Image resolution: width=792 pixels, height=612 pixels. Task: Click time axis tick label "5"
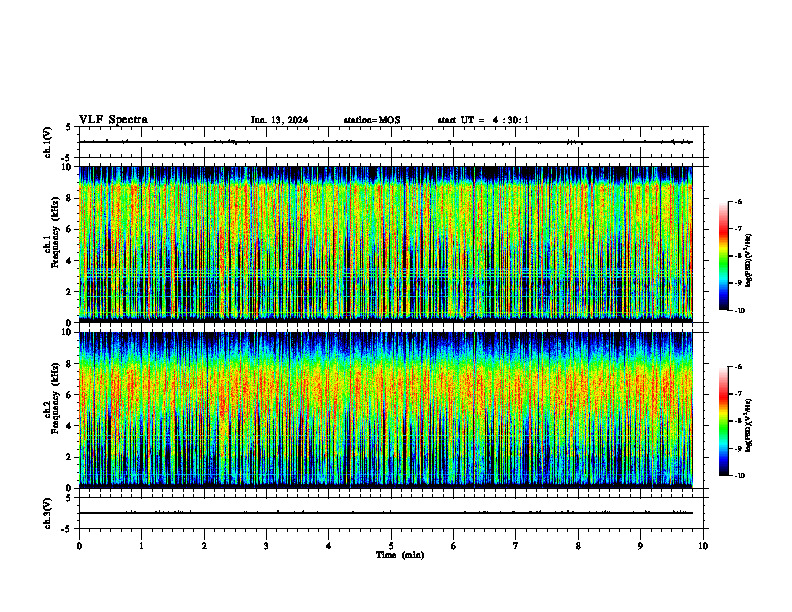[391, 546]
